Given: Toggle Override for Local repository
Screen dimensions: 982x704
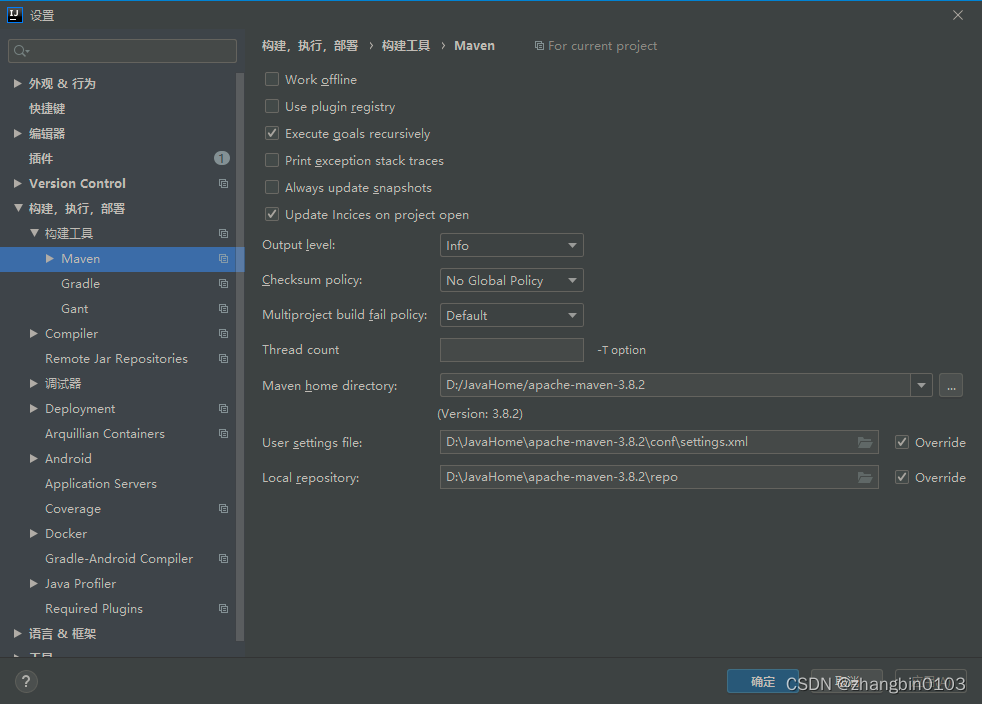Looking at the screenshot, I should coord(902,477).
